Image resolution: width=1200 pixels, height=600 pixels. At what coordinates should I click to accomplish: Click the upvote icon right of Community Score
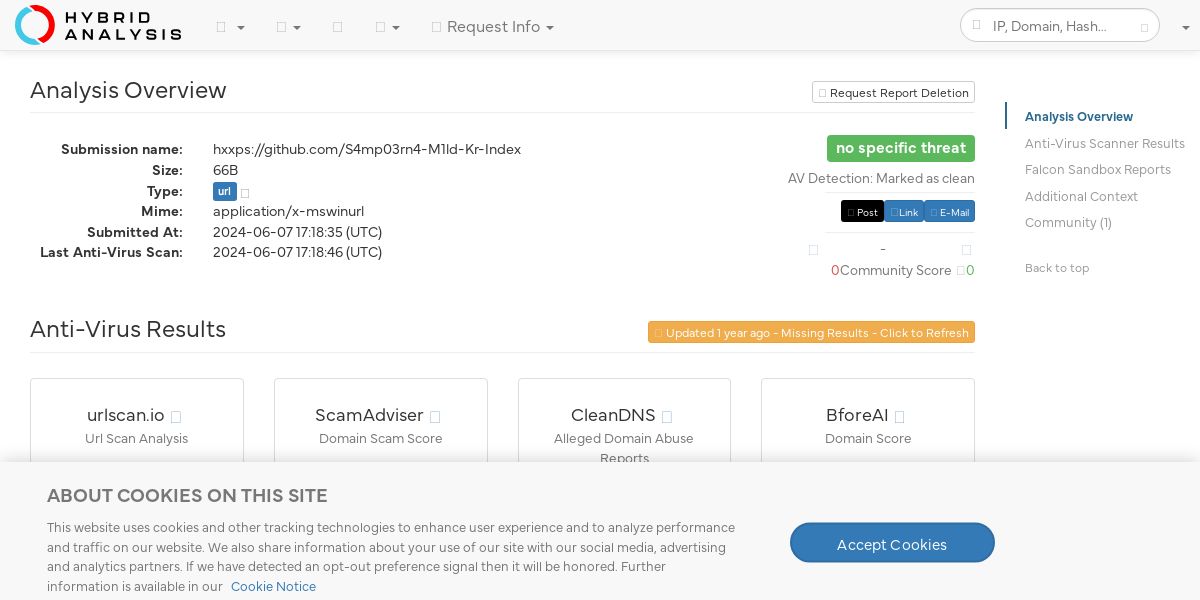966,250
